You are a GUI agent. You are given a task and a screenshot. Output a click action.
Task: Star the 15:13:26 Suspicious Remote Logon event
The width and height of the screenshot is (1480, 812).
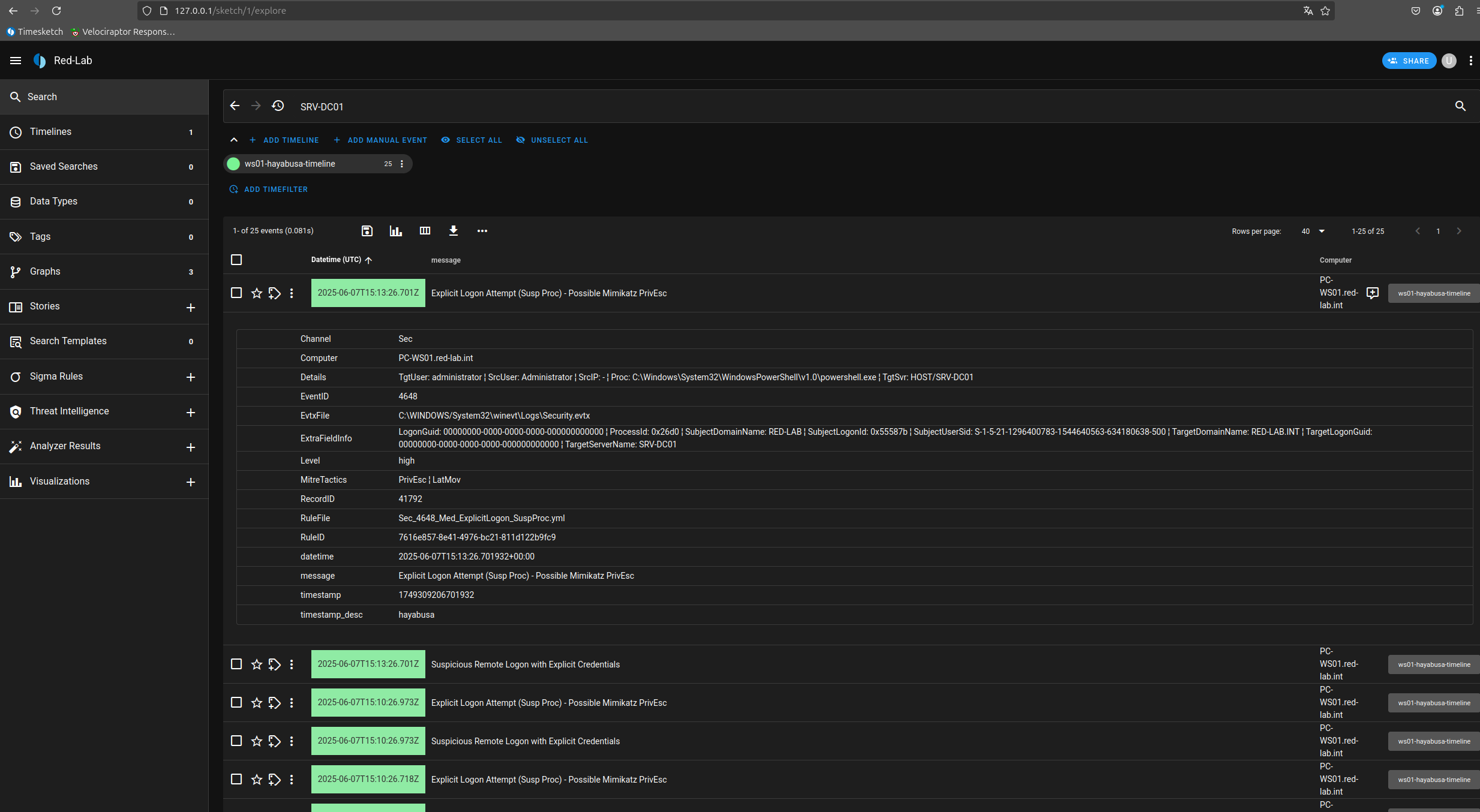257,664
